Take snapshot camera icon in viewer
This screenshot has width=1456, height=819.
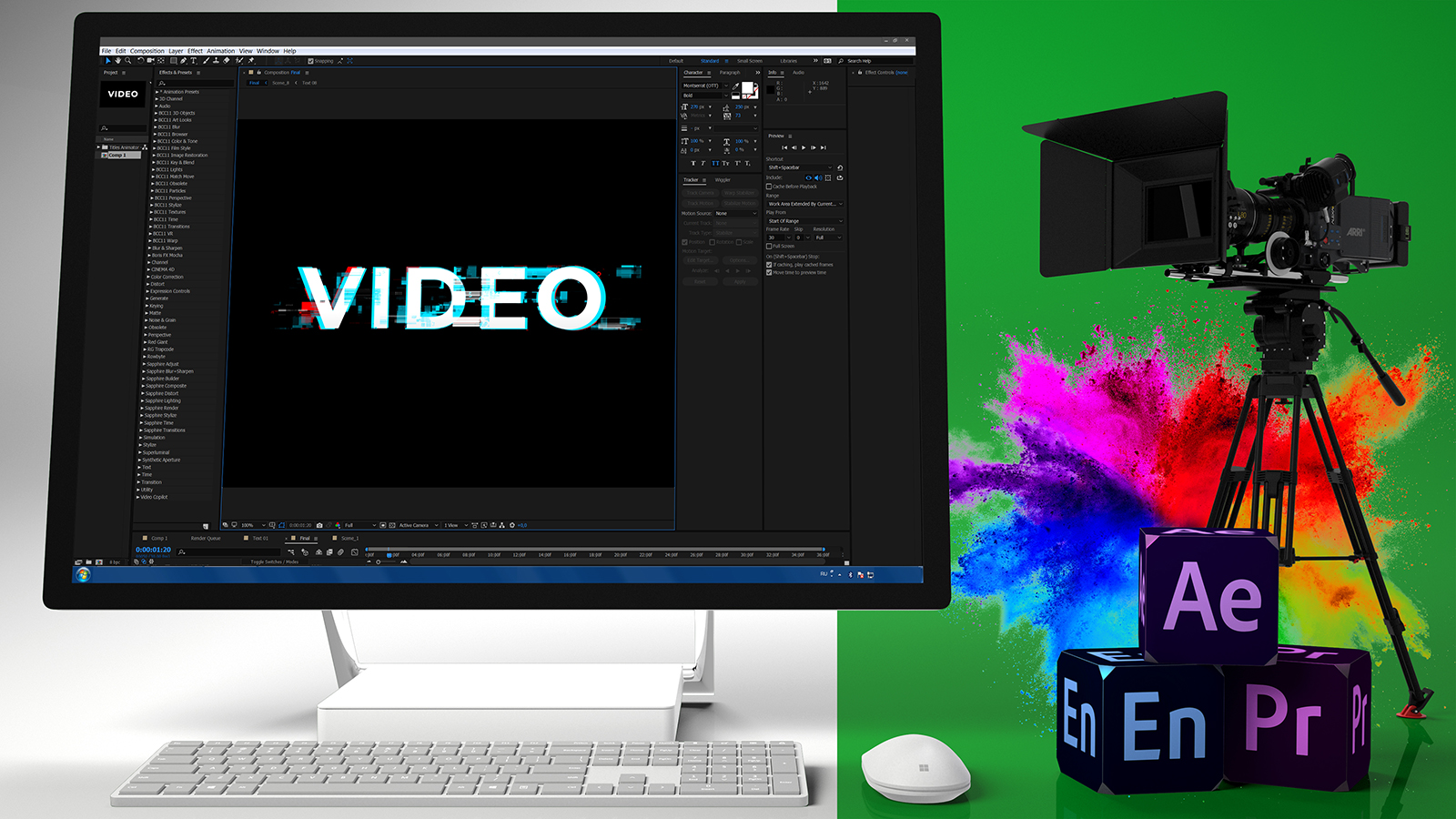click(x=319, y=525)
